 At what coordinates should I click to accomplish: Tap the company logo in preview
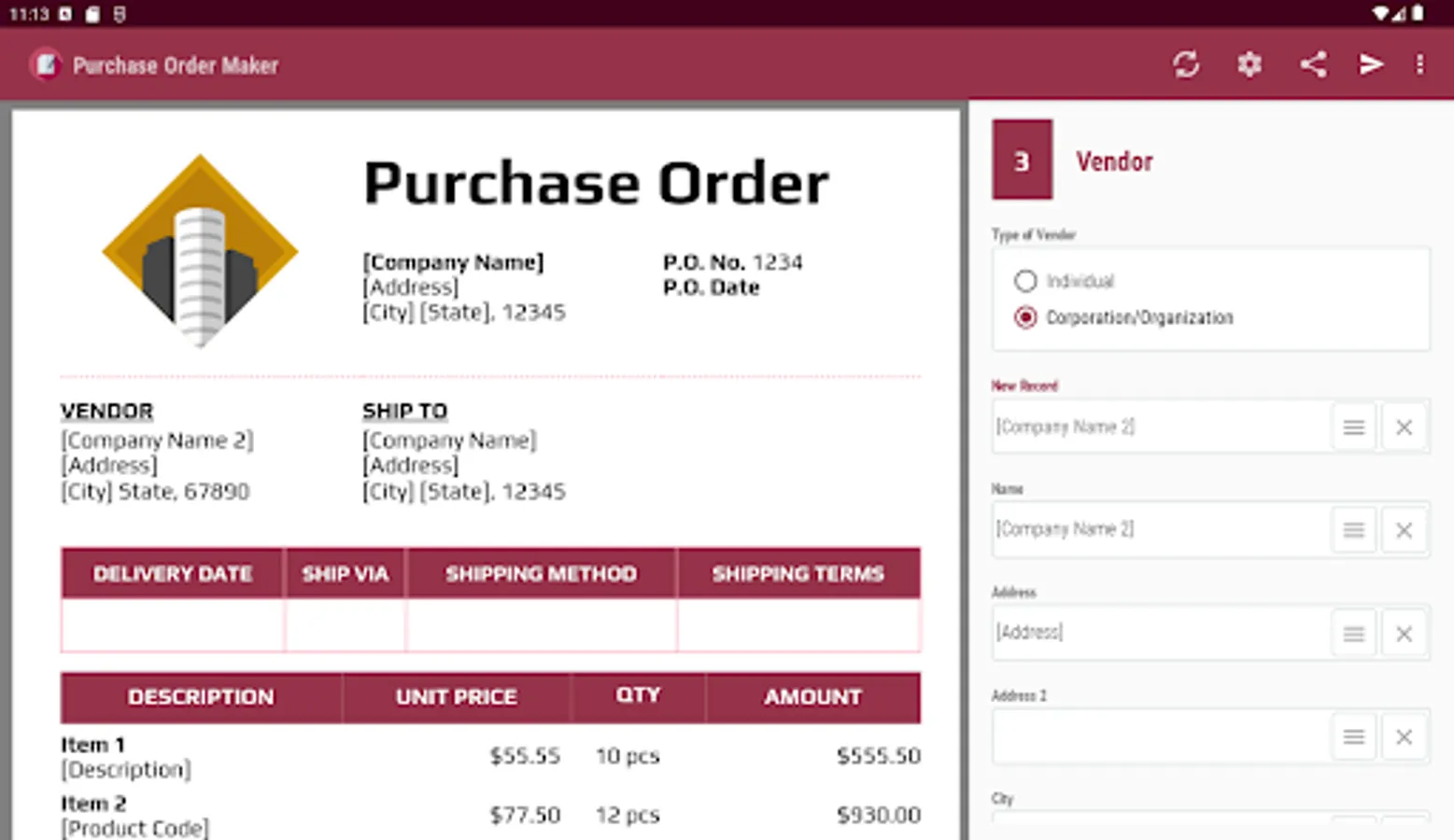pos(200,251)
